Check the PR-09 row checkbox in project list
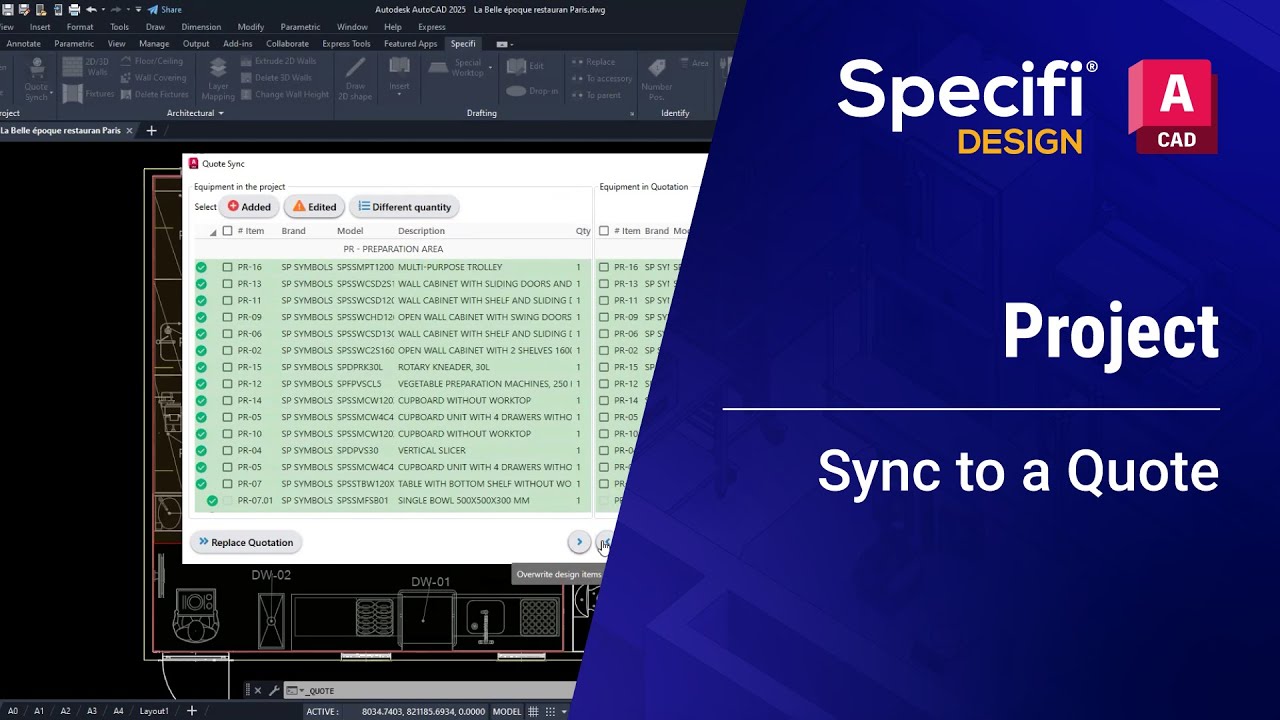This screenshot has width=1280, height=720. pyautogui.click(x=227, y=317)
